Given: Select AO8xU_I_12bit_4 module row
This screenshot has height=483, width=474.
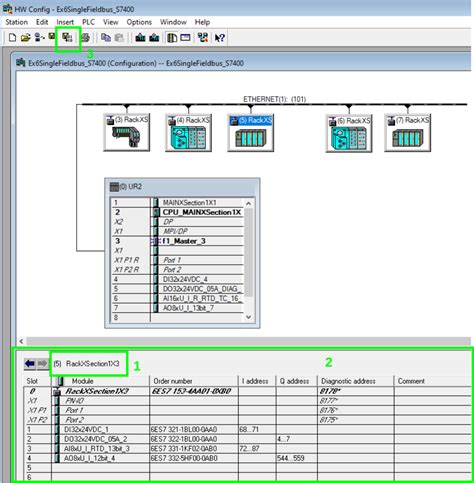Looking at the screenshot, I should tap(248, 458).
